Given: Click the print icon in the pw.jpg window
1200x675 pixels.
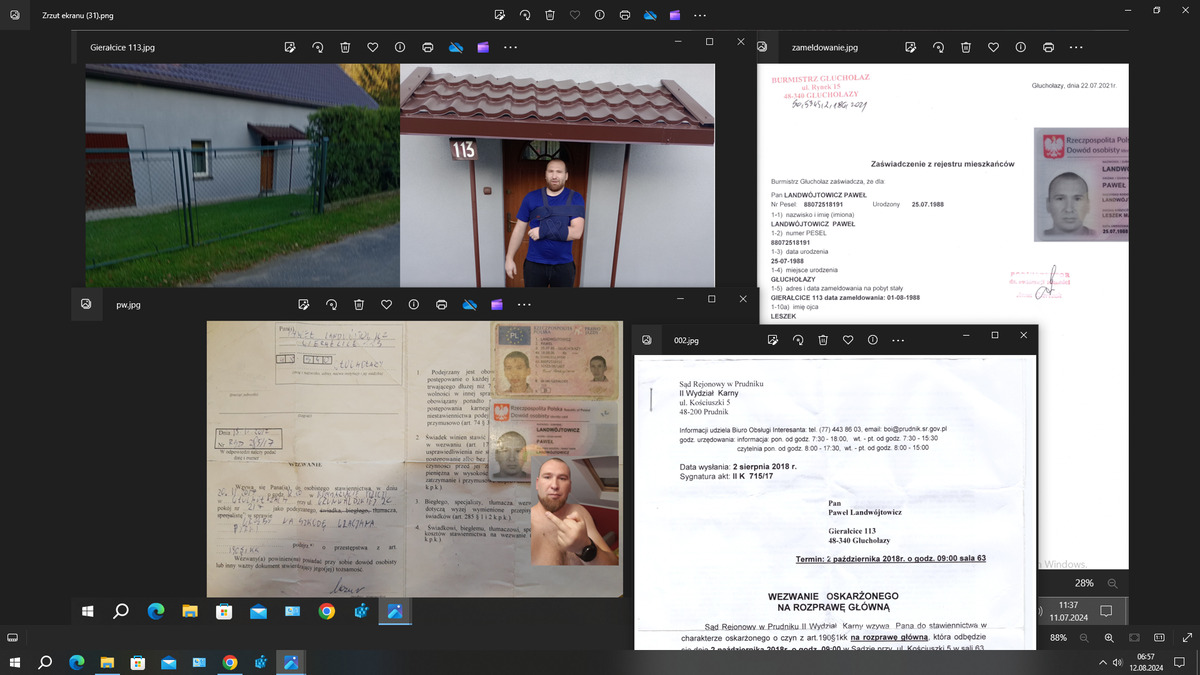Looking at the screenshot, I should (441, 304).
